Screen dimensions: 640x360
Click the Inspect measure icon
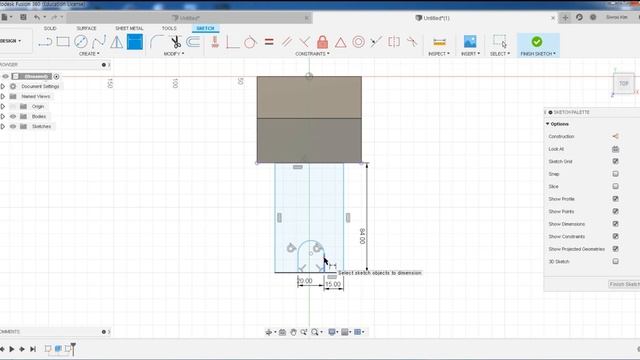click(439, 42)
